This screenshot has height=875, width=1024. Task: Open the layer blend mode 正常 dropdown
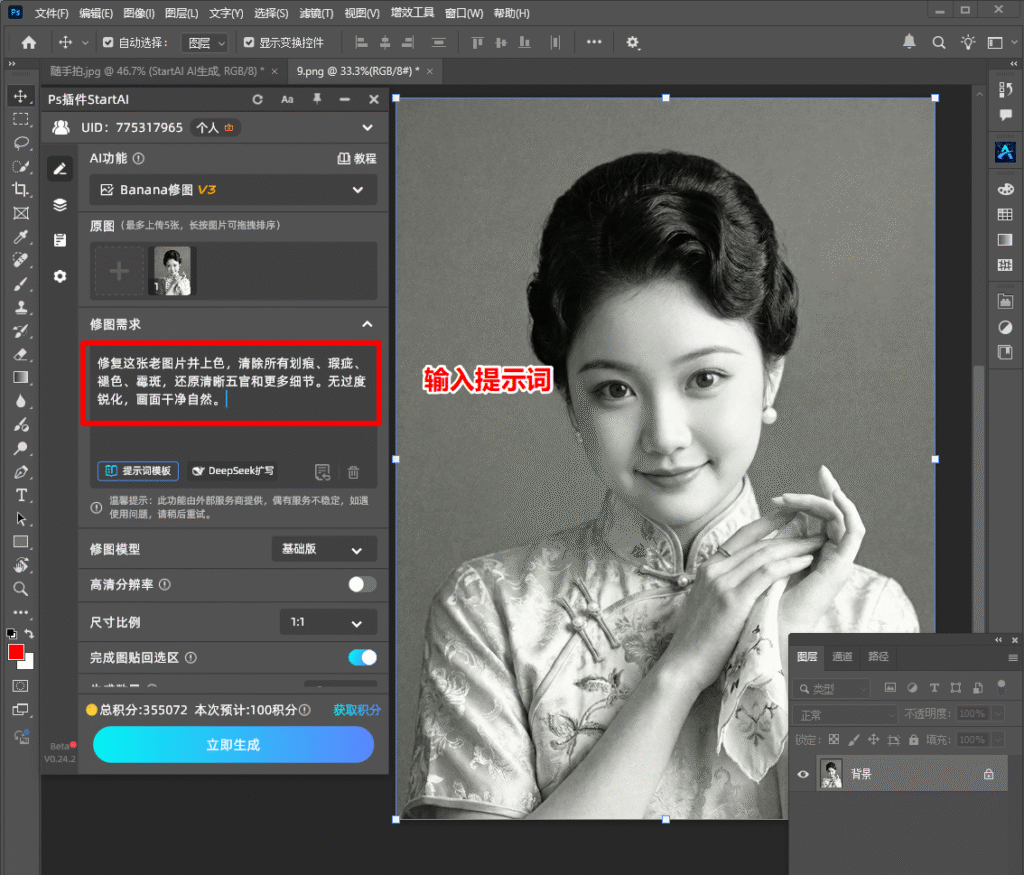tap(846, 715)
